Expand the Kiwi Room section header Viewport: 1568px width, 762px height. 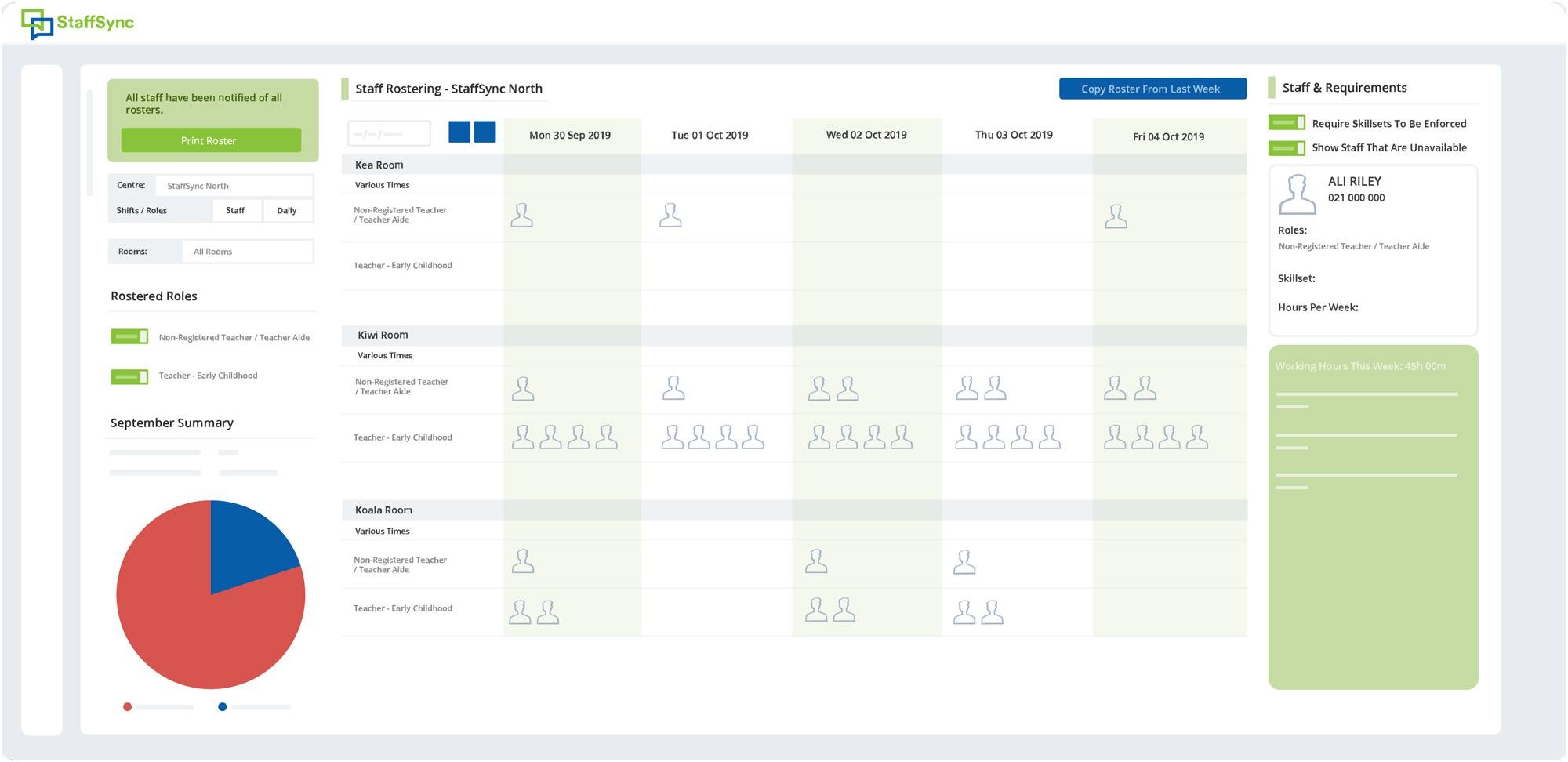pos(383,336)
